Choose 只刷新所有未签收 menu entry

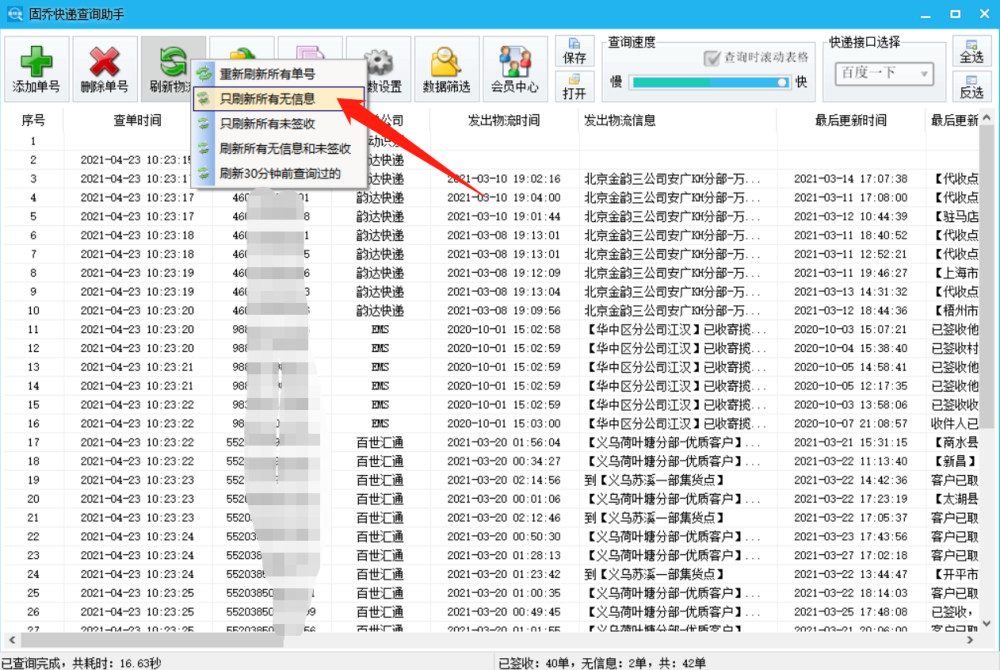[278, 124]
